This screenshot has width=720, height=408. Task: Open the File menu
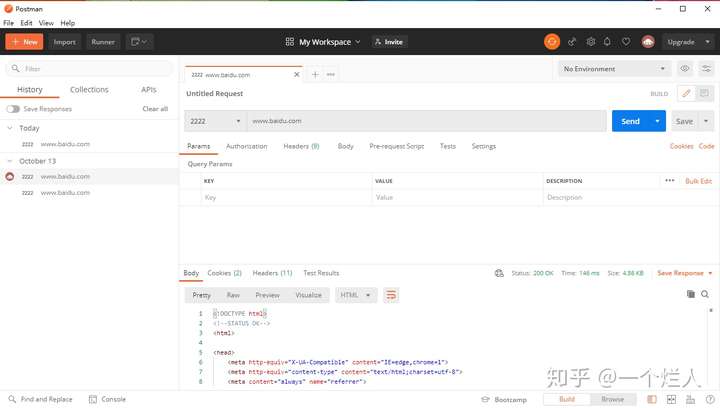[x=8, y=23]
